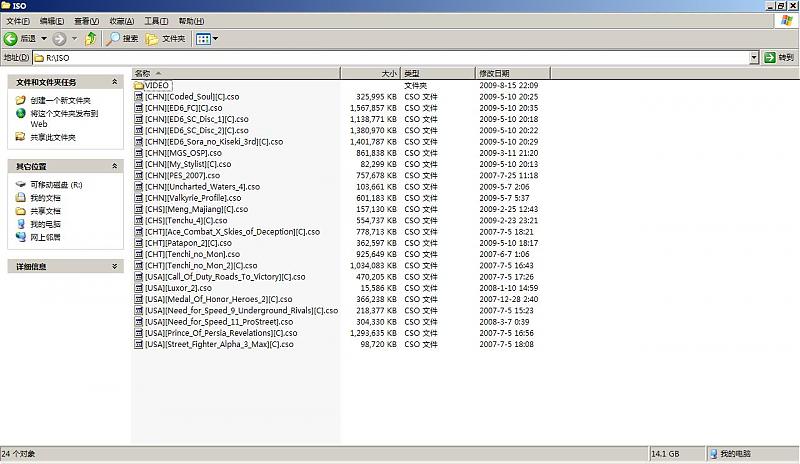Click the Forward arrow icon
This screenshot has width=800, height=464.
tap(59, 38)
